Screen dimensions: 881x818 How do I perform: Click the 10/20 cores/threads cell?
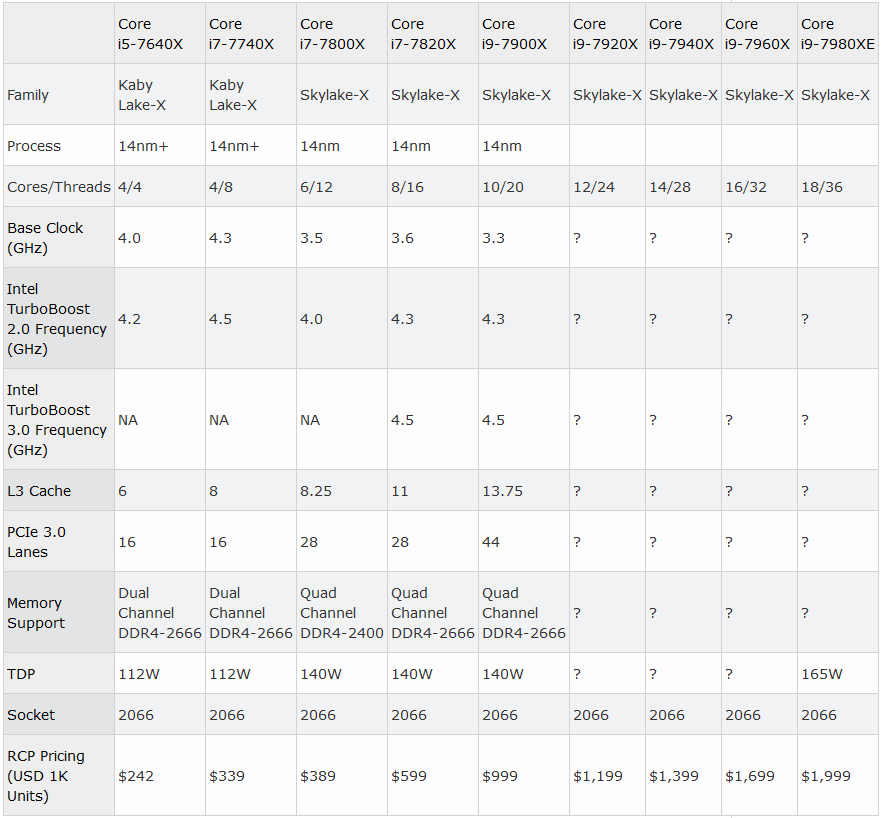click(x=524, y=187)
